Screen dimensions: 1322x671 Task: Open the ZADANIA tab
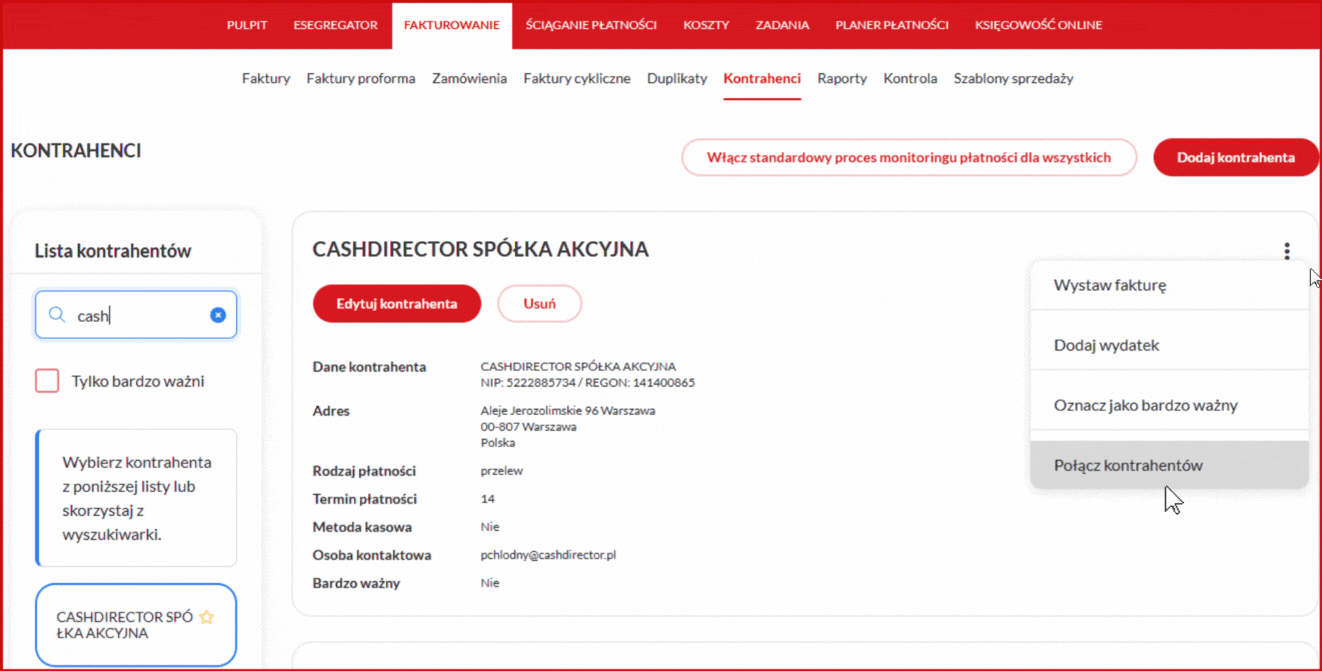pos(782,25)
